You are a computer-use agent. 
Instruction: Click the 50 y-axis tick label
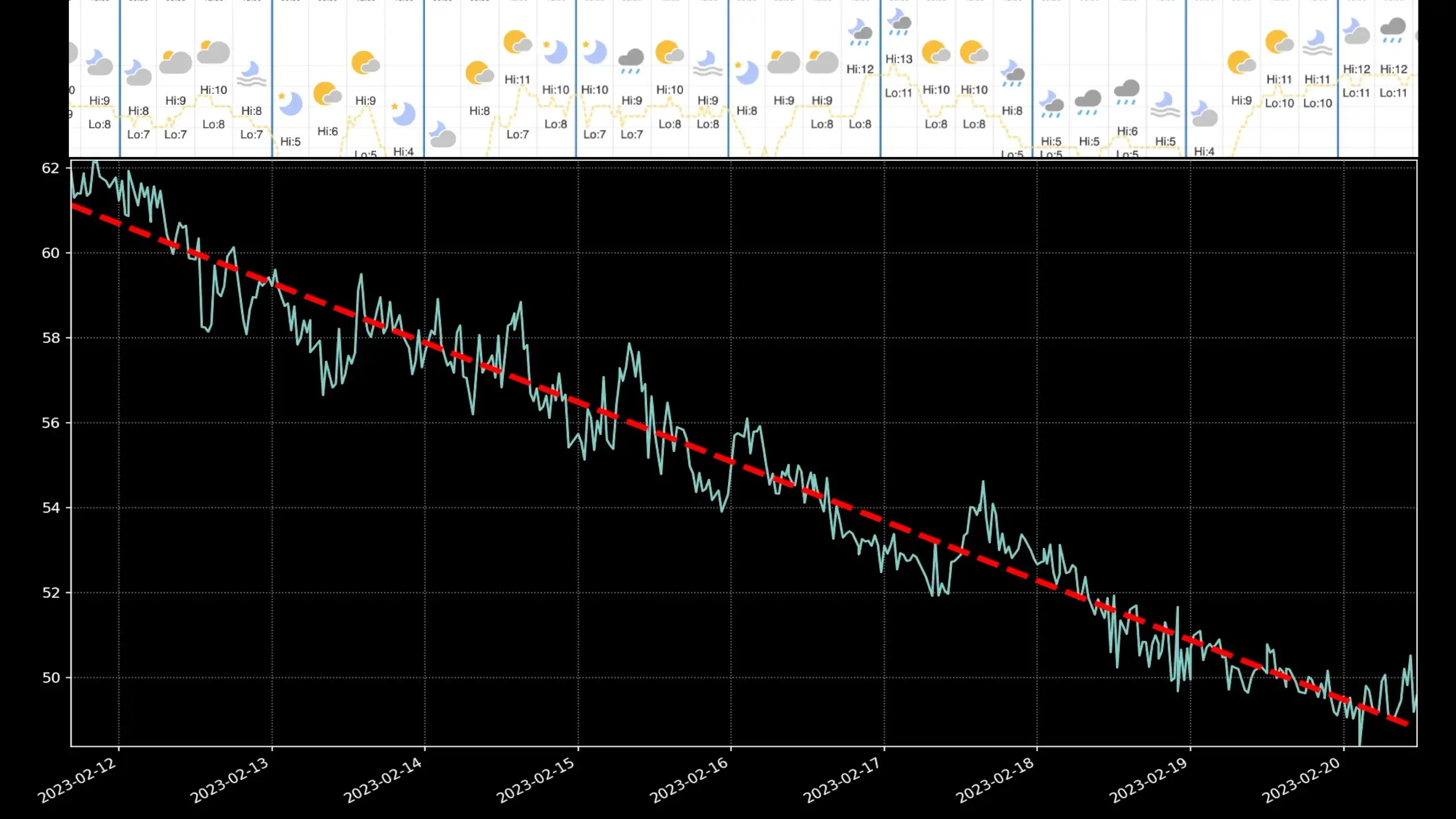point(51,677)
